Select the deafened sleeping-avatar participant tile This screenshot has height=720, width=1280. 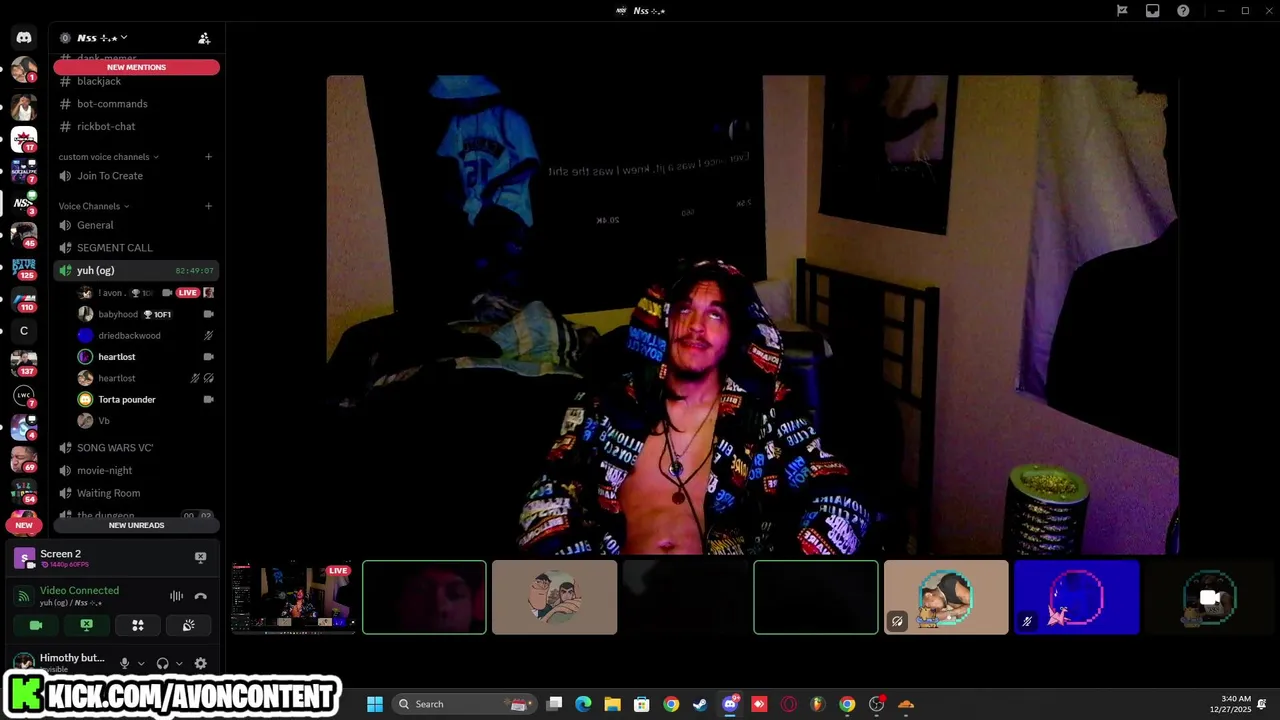click(x=946, y=597)
